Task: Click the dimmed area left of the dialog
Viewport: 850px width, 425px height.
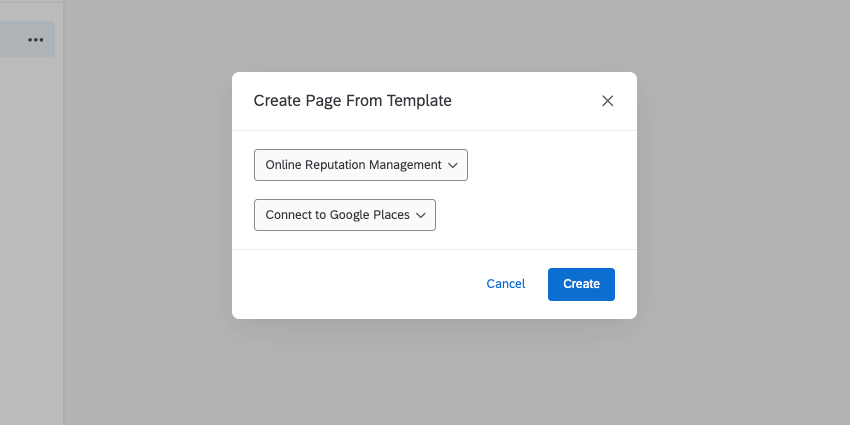Action: pos(150,200)
